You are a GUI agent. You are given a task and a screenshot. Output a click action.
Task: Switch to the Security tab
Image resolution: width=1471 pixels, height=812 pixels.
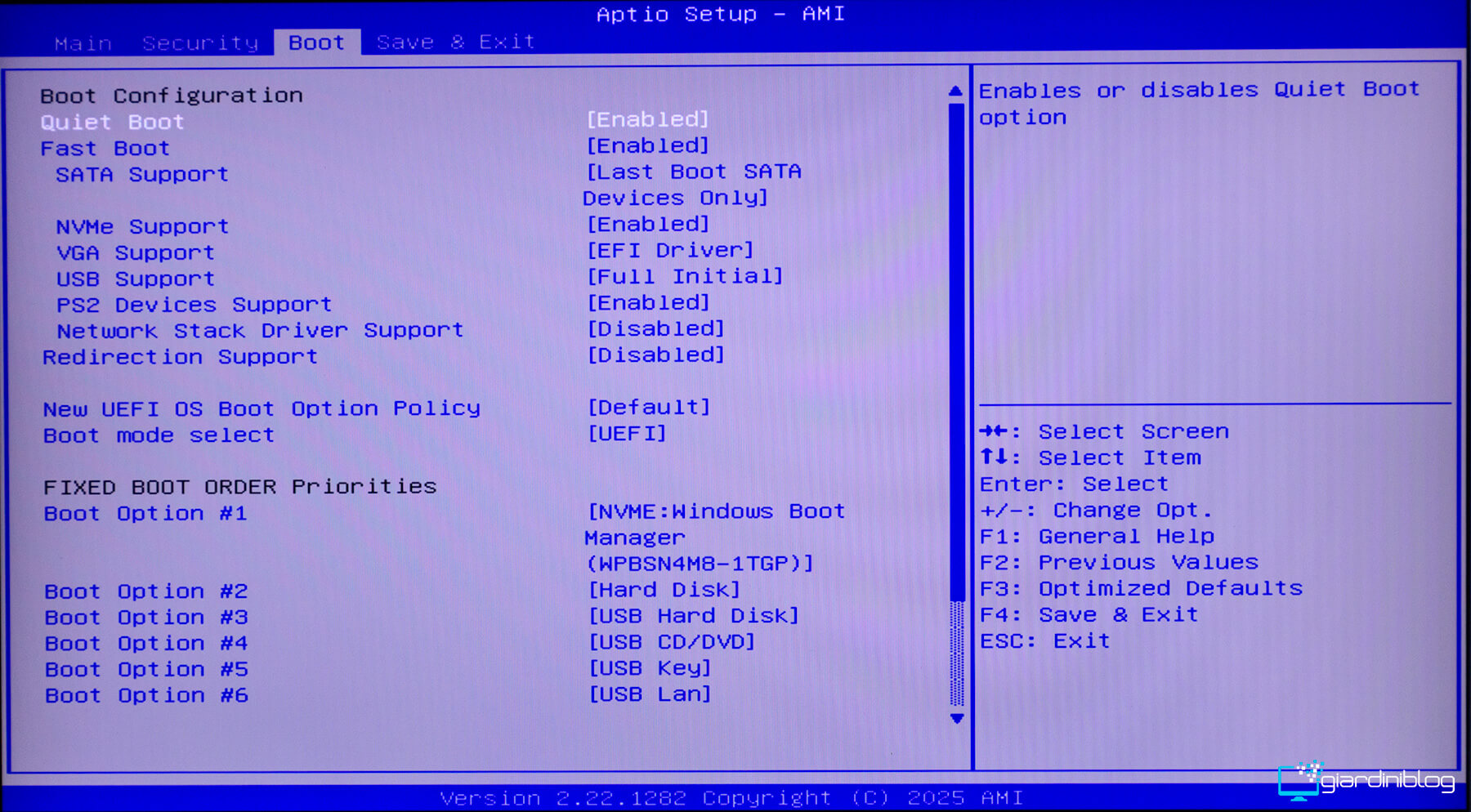click(200, 43)
